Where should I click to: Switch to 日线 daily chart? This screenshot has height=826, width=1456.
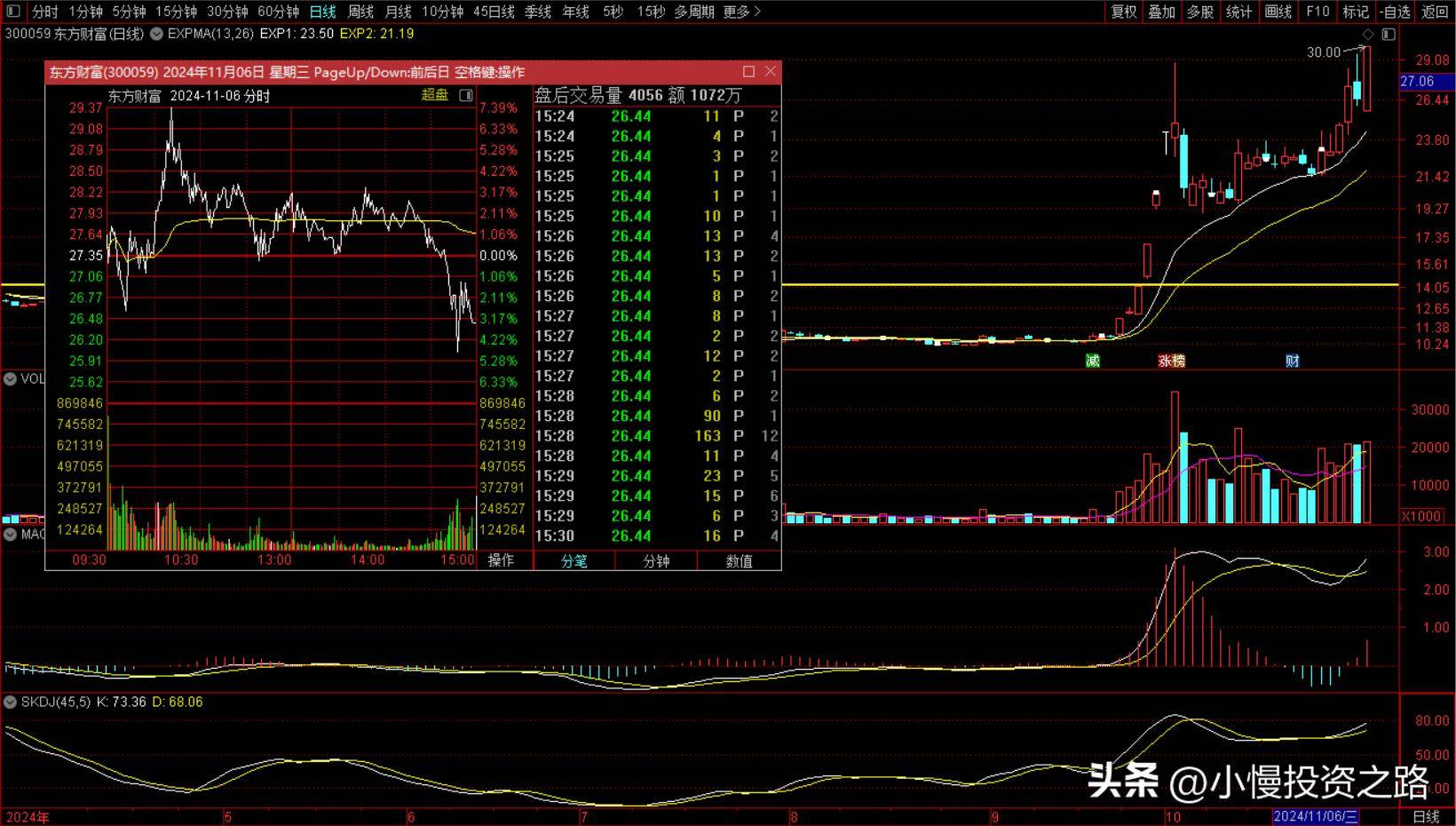[x=323, y=12]
